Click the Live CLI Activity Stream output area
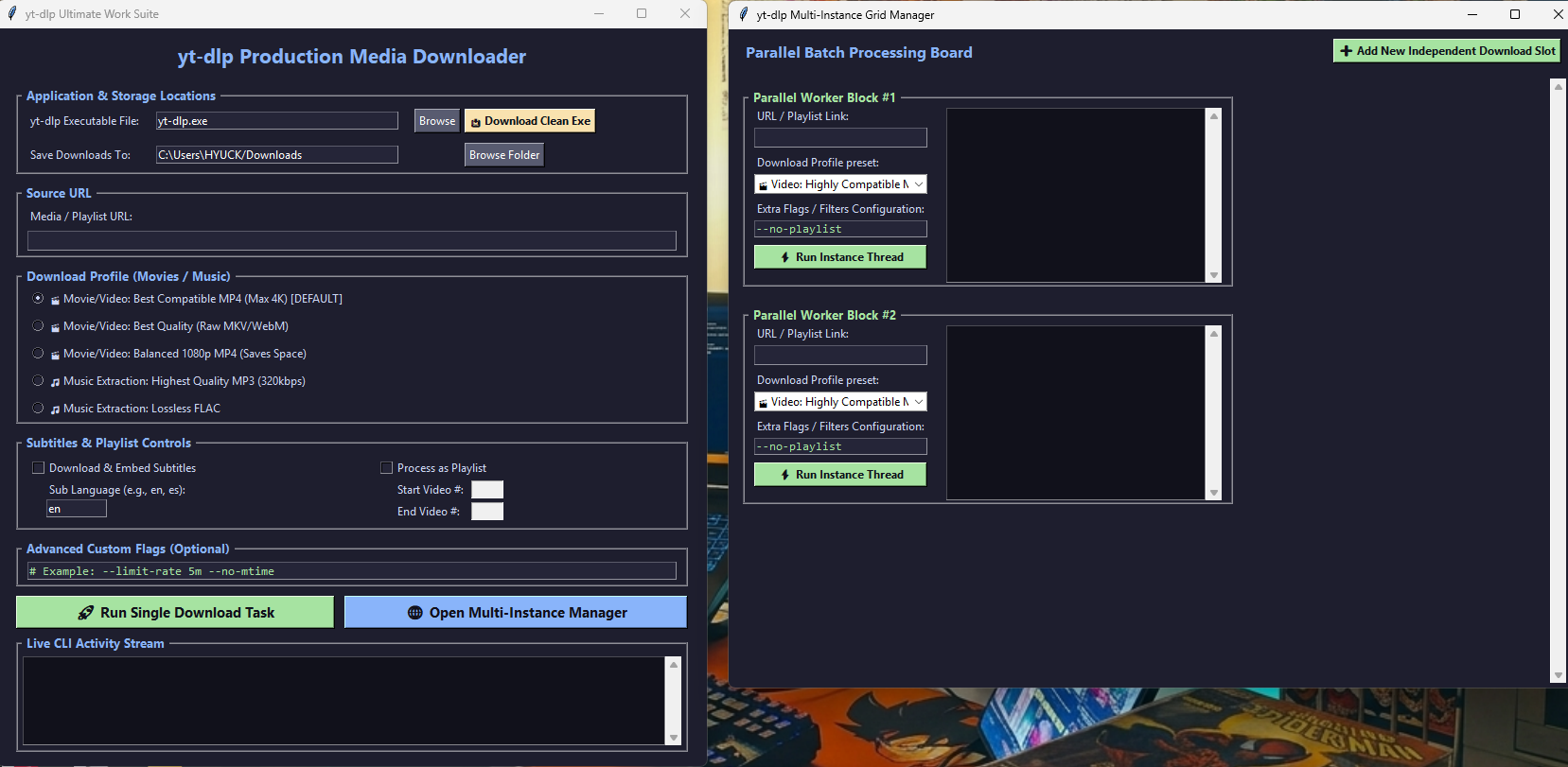1568x767 pixels. pos(344,701)
